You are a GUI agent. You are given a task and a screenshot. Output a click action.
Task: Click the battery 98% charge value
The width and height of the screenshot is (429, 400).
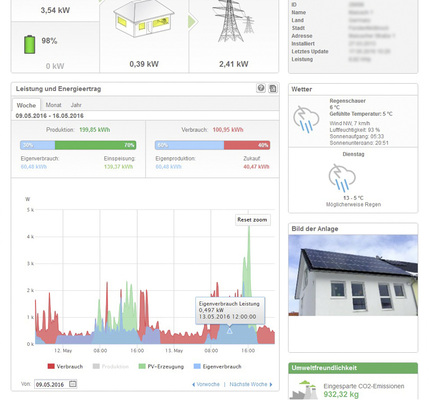(49, 41)
